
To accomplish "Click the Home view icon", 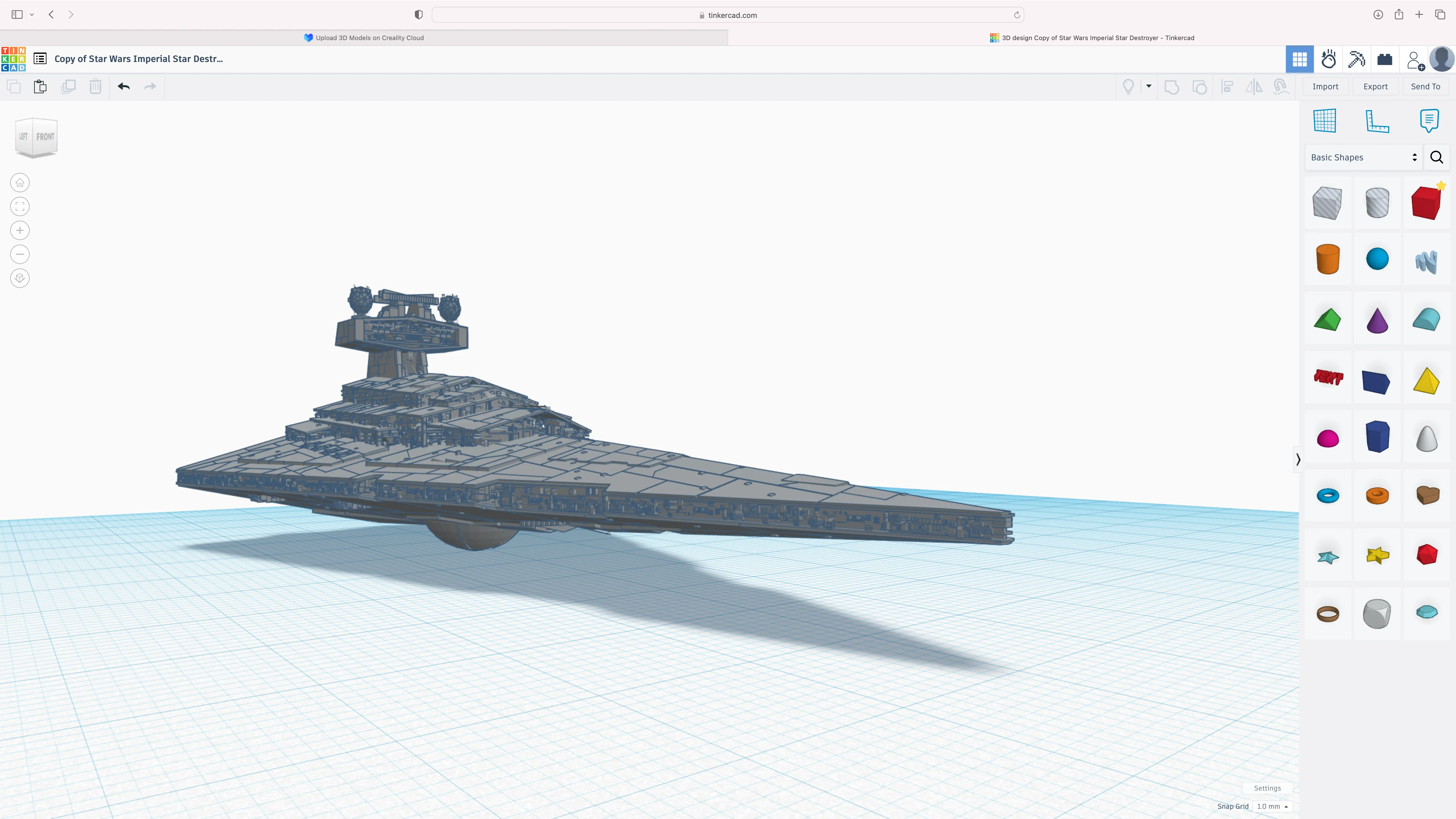I will [x=20, y=183].
